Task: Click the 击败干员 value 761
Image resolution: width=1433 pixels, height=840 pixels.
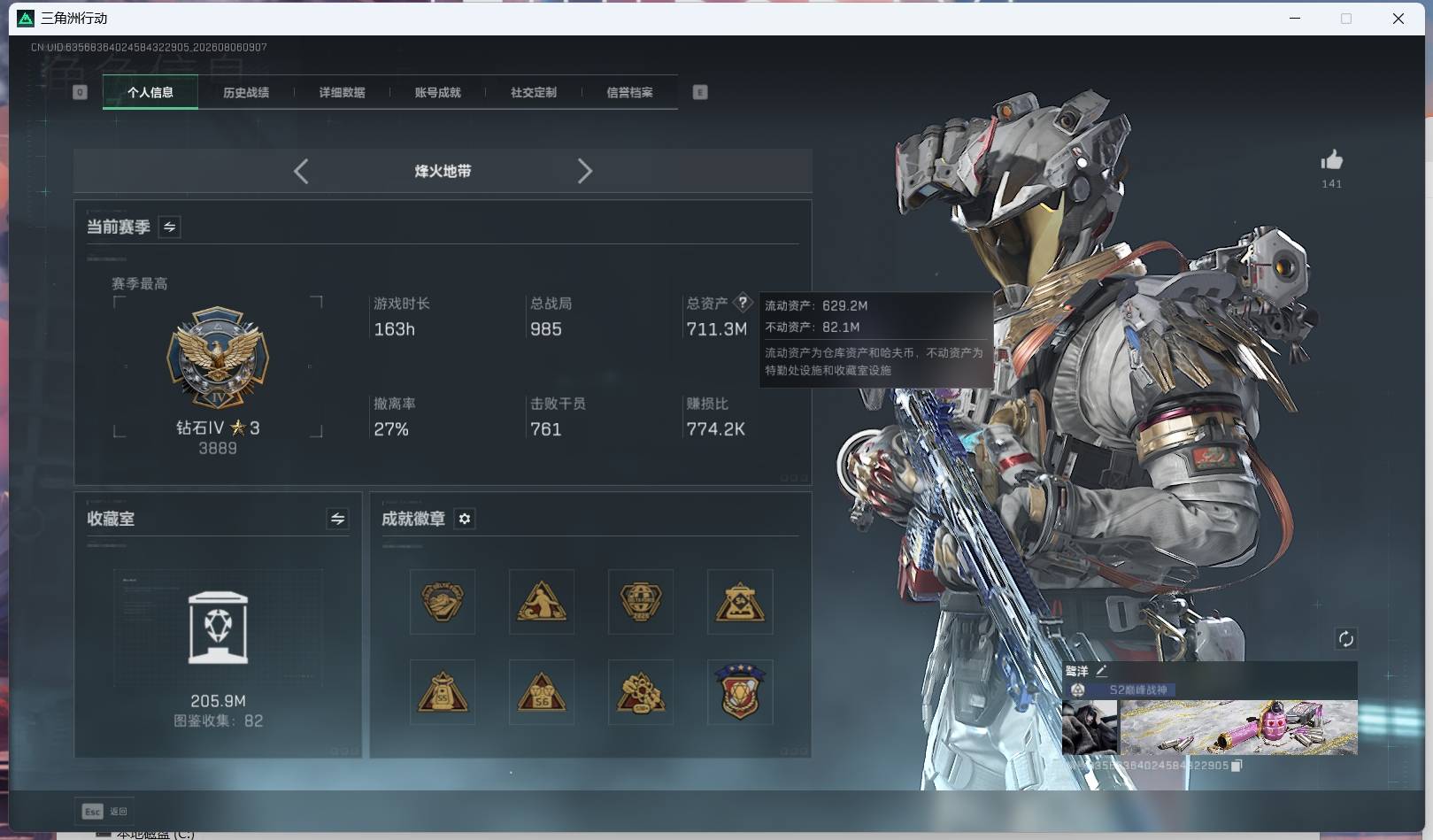Action: tap(546, 429)
